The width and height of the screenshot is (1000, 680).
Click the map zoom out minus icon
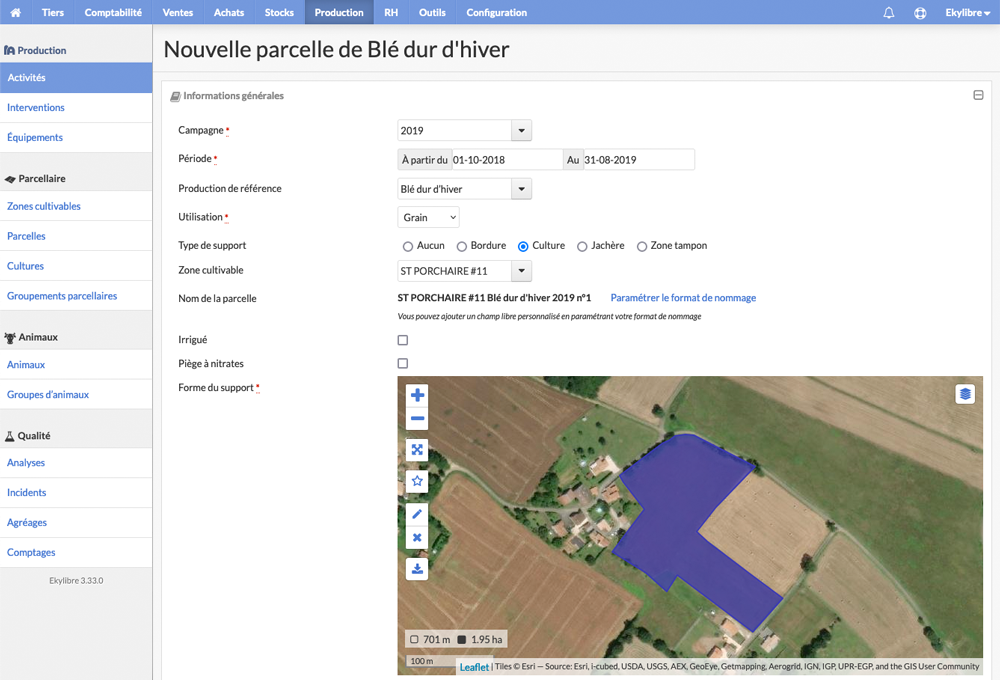pyautogui.click(x=417, y=418)
